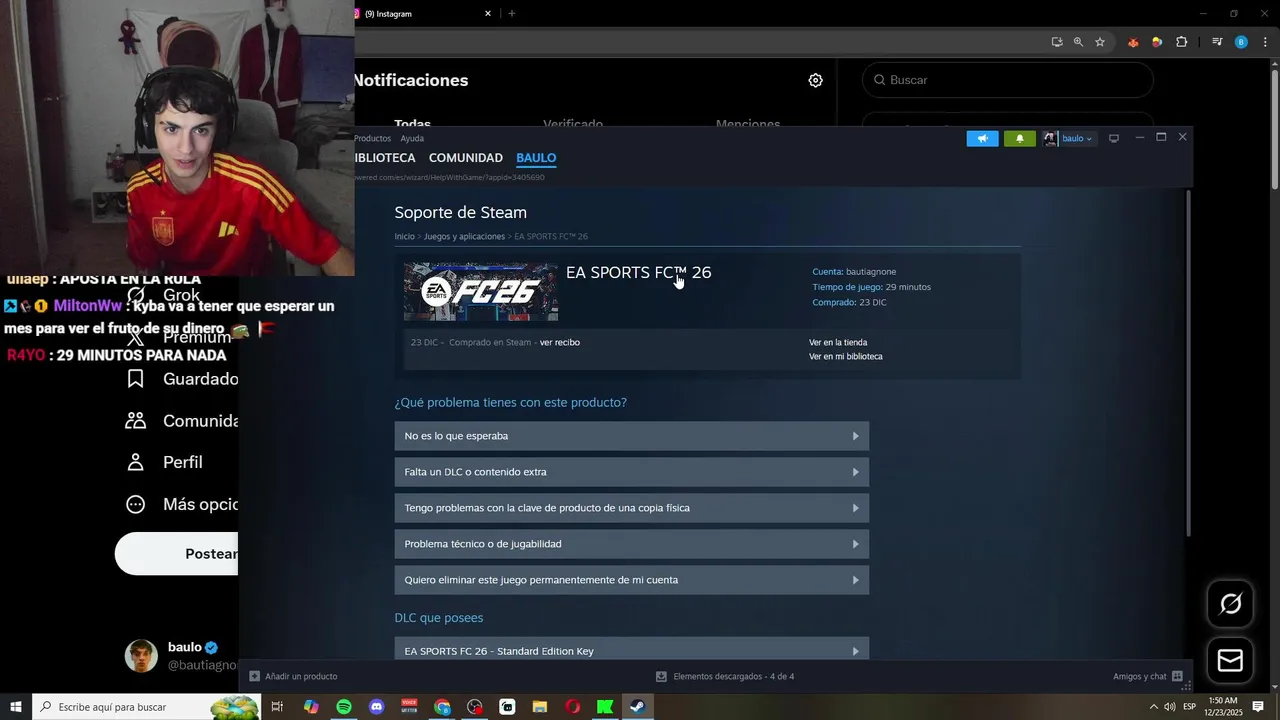
Task: Open Spotify from the taskbar
Action: pos(344,707)
